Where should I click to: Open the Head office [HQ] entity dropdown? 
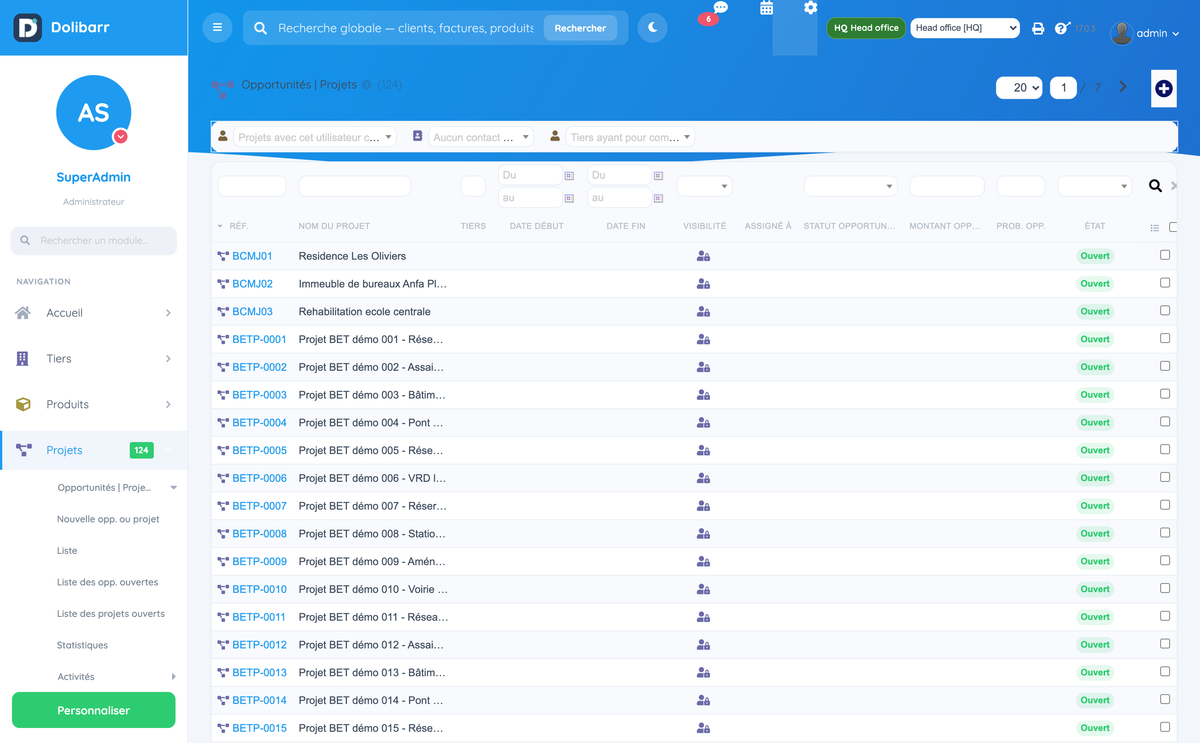965,28
